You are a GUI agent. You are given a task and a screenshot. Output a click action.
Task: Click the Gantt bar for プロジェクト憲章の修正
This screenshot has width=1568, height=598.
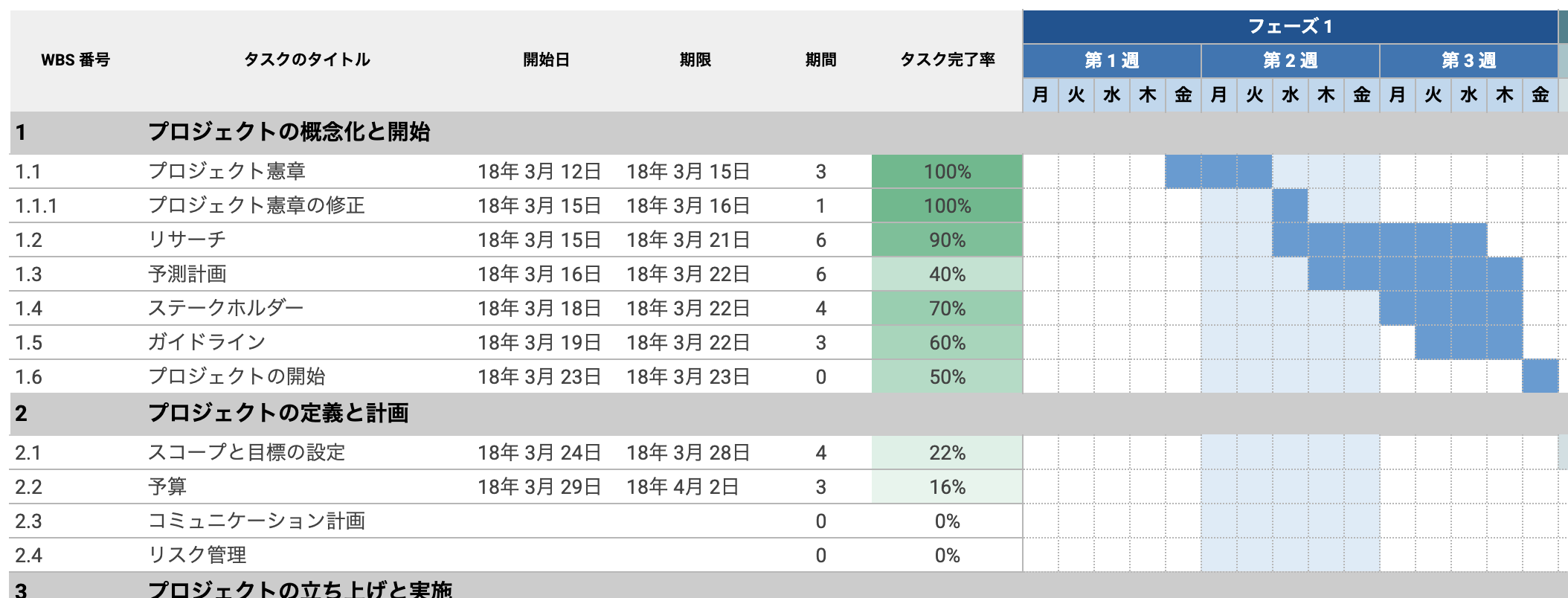tap(1290, 206)
